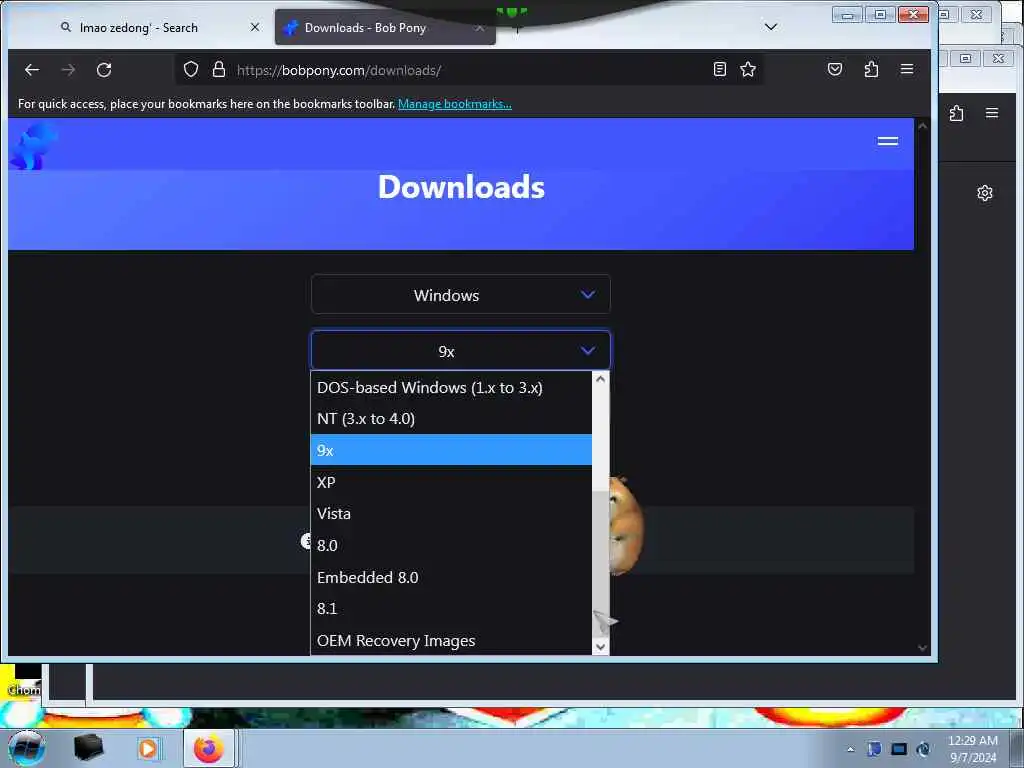The height and width of the screenshot is (768, 1024).
Task: Reload the current Firefox page
Action: tap(104, 70)
